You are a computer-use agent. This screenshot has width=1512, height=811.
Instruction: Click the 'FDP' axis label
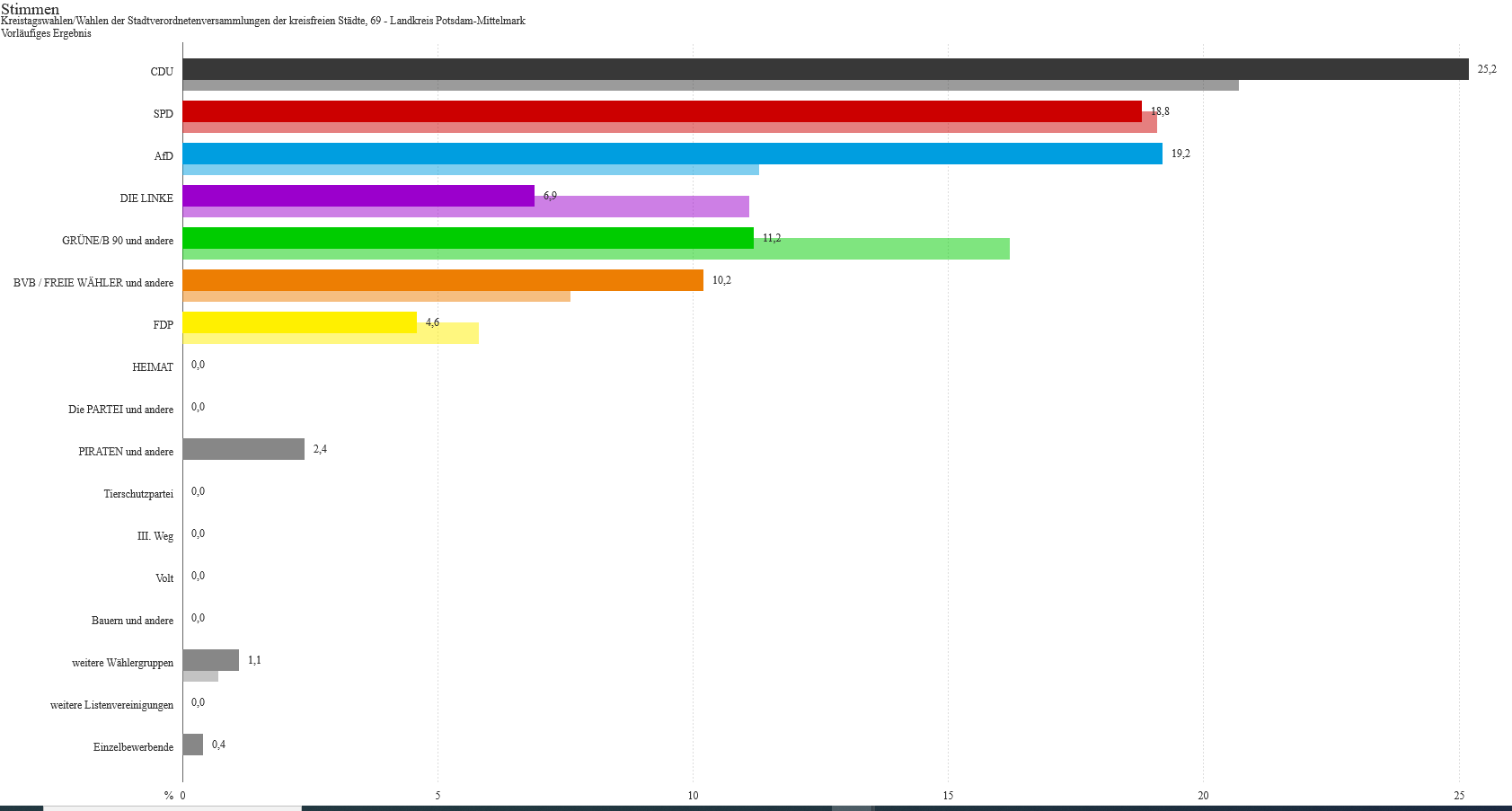click(164, 325)
